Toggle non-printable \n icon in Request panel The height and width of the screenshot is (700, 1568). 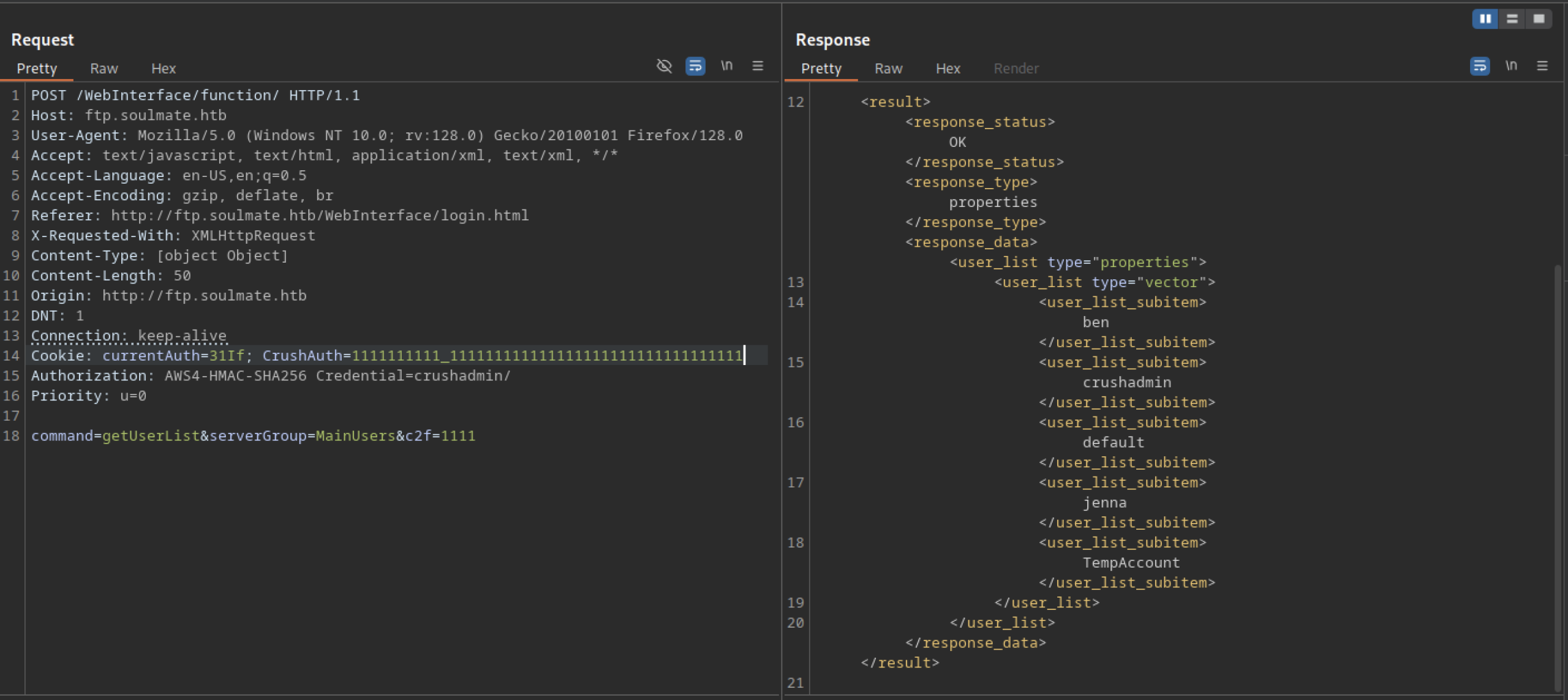(726, 66)
